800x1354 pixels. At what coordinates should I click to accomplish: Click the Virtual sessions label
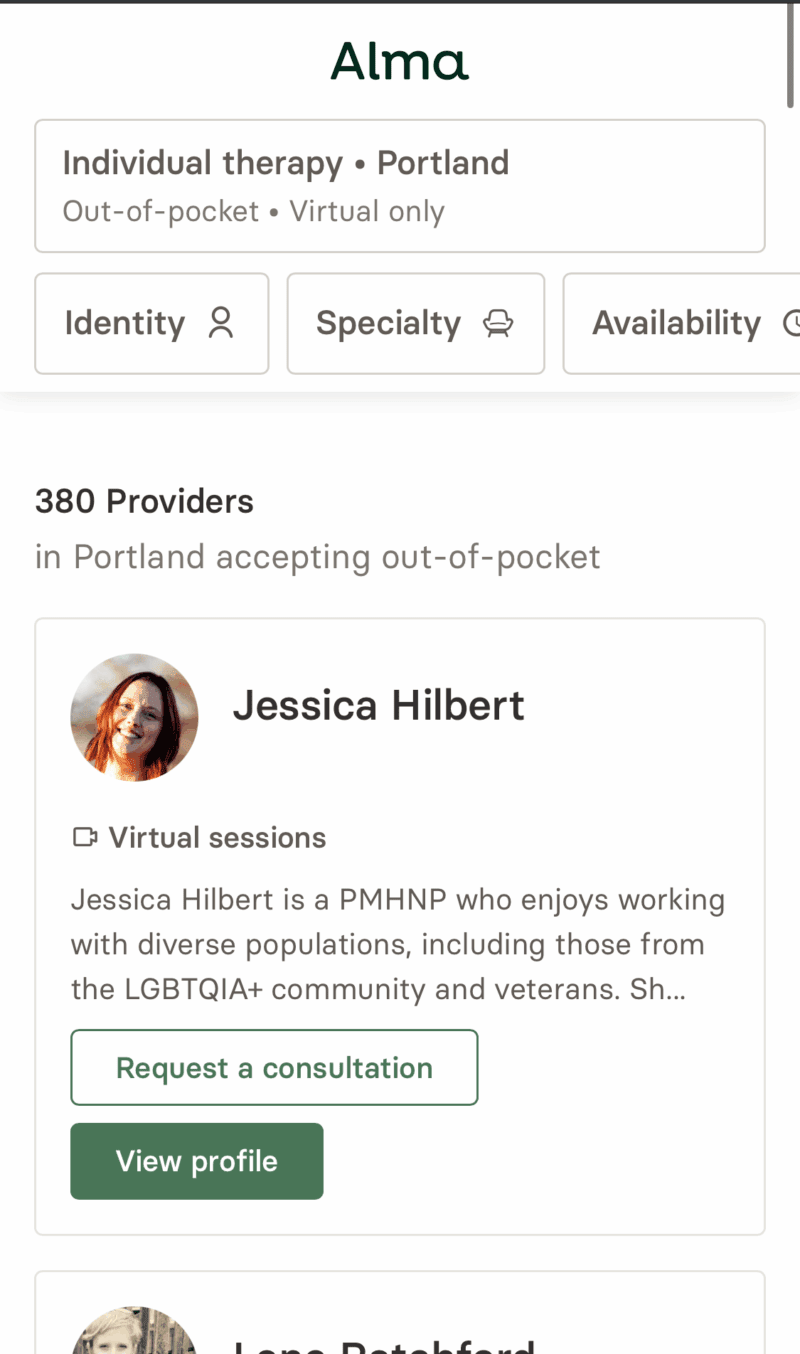(x=217, y=837)
